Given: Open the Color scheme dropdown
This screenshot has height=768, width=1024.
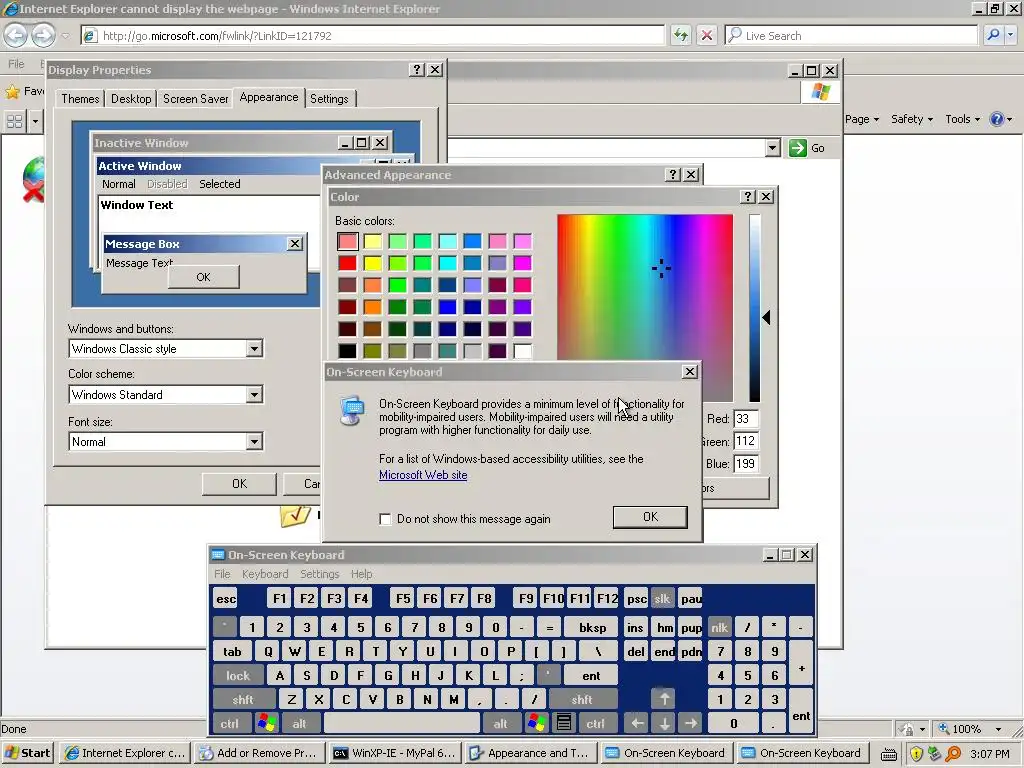Looking at the screenshot, I should click(x=255, y=394).
